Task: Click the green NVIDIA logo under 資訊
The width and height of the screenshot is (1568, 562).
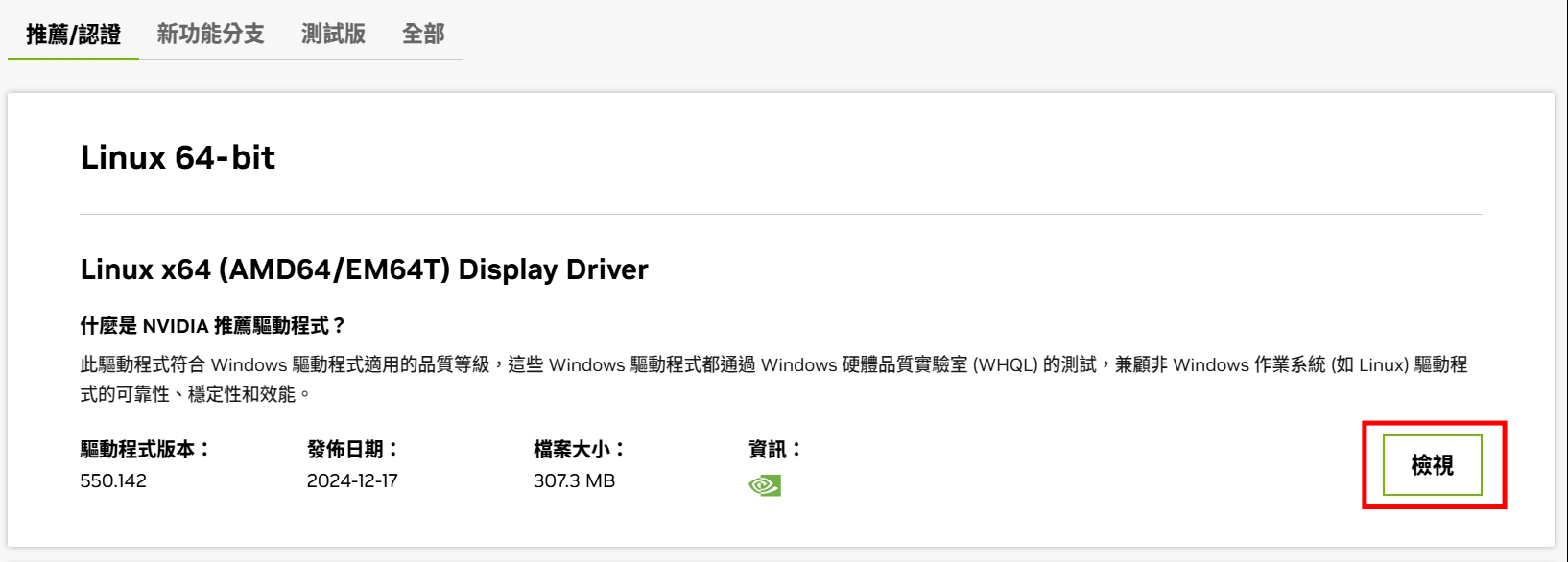Action: tap(765, 485)
